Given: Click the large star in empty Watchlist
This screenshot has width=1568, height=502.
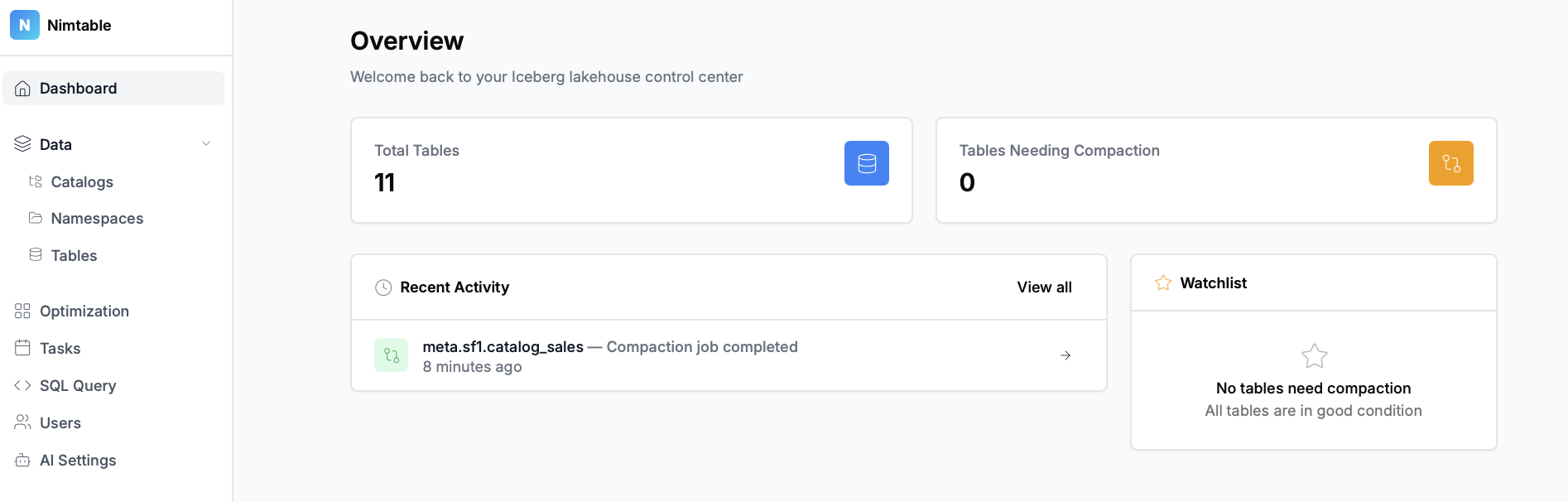Looking at the screenshot, I should point(1314,356).
